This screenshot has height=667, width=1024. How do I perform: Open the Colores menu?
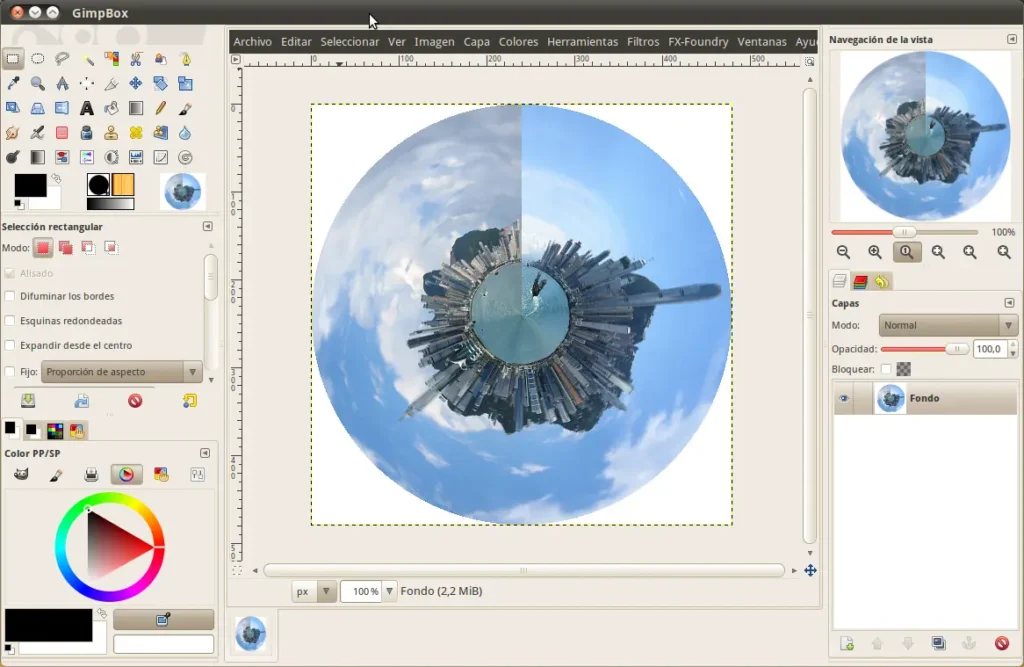click(518, 42)
